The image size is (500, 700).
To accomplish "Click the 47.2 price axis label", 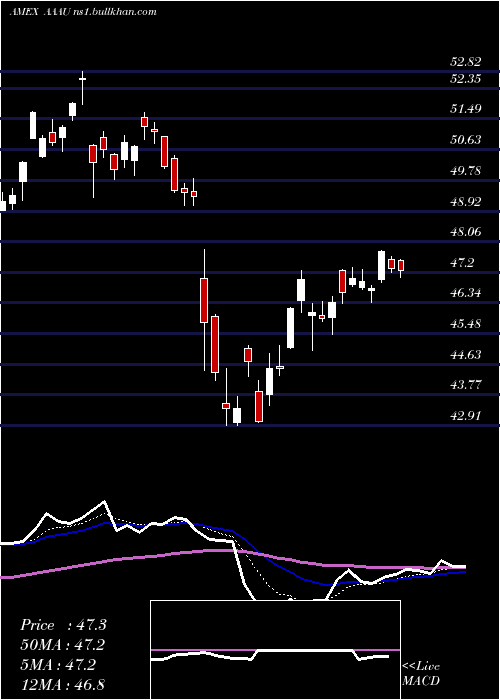I will [x=462, y=263].
